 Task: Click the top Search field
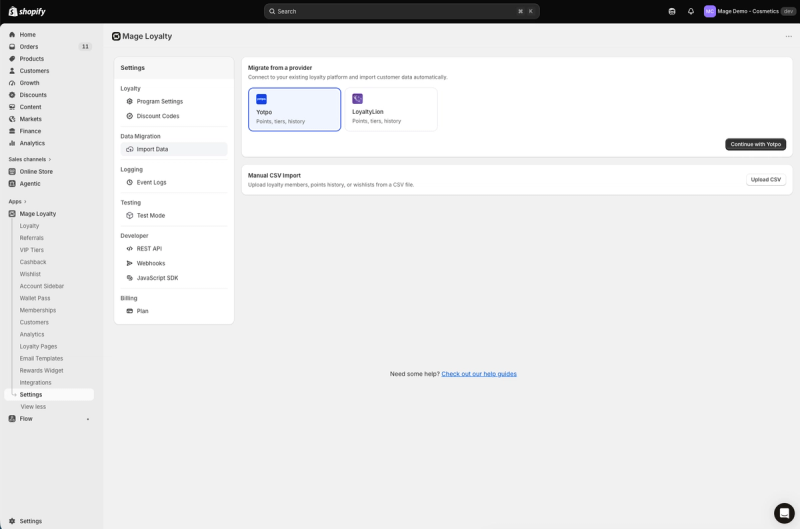402,11
